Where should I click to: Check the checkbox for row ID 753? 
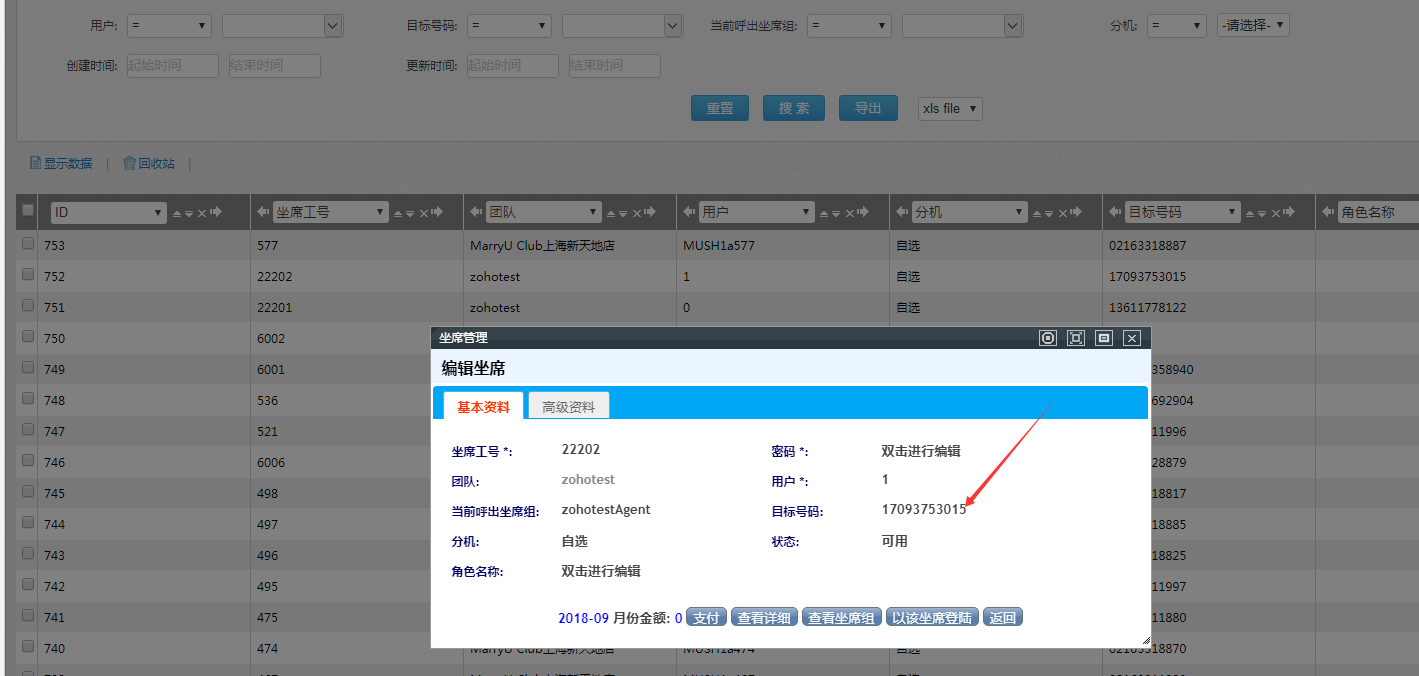coord(28,244)
